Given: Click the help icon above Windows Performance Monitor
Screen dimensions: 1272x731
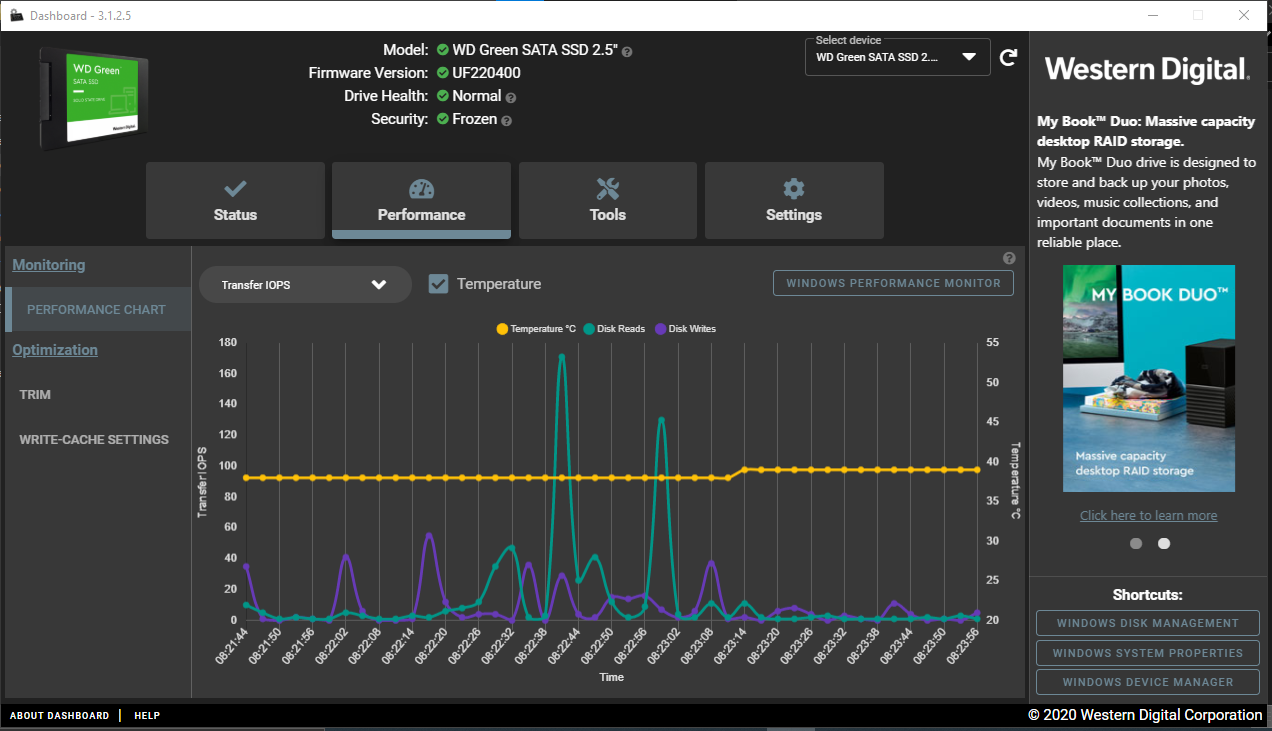Looking at the screenshot, I should click(1009, 259).
